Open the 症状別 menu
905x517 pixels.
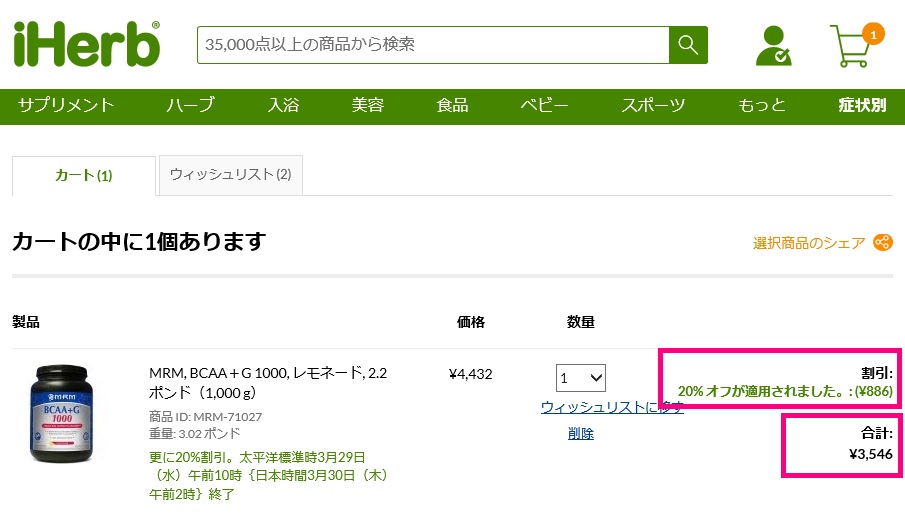coord(862,105)
